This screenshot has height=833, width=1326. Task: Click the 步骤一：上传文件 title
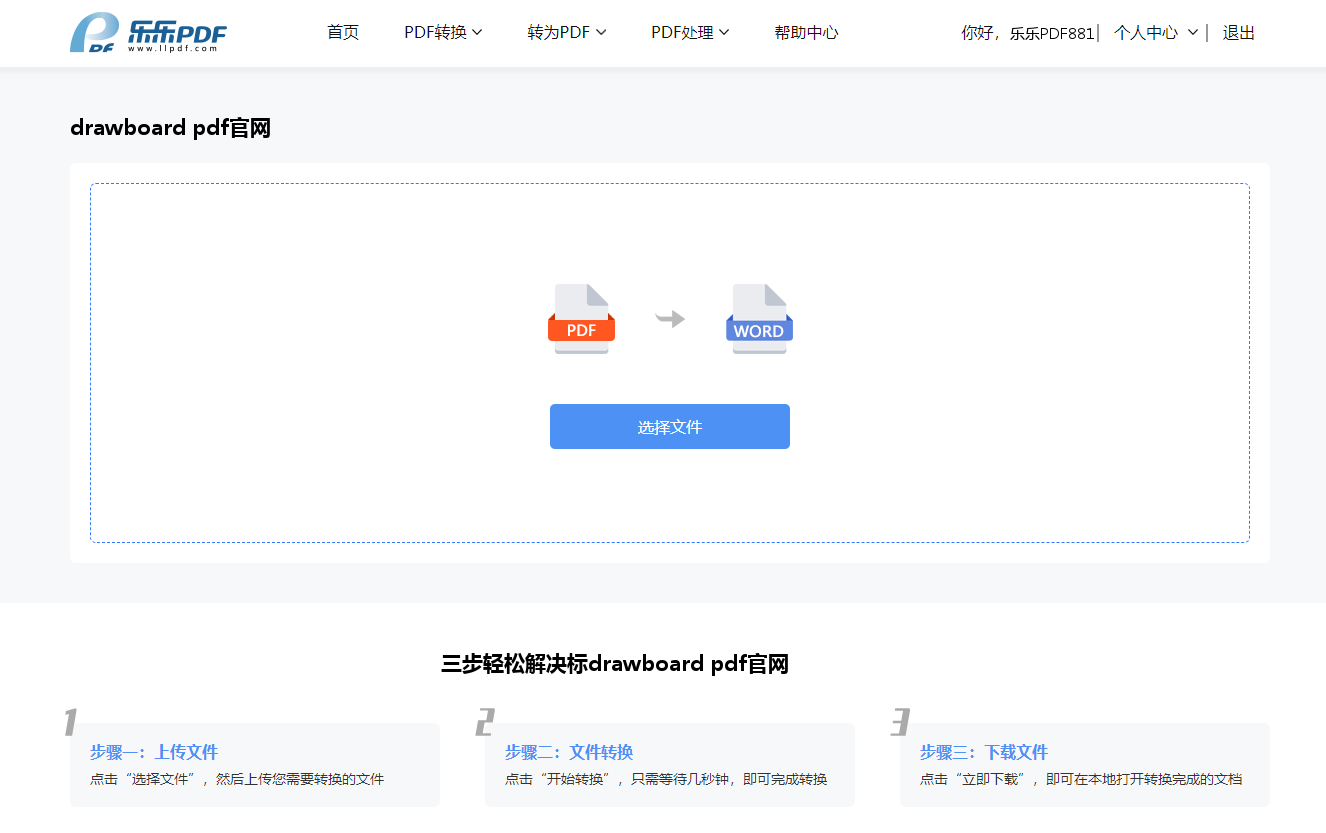pyautogui.click(x=154, y=752)
